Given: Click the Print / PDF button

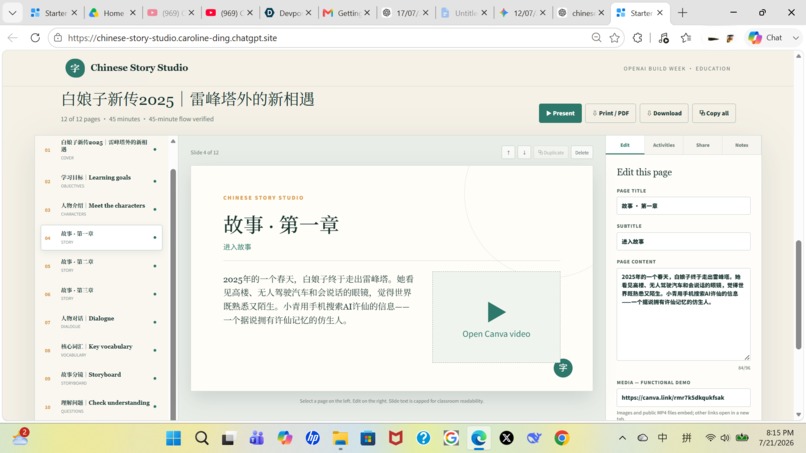Looking at the screenshot, I should tap(610, 113).
